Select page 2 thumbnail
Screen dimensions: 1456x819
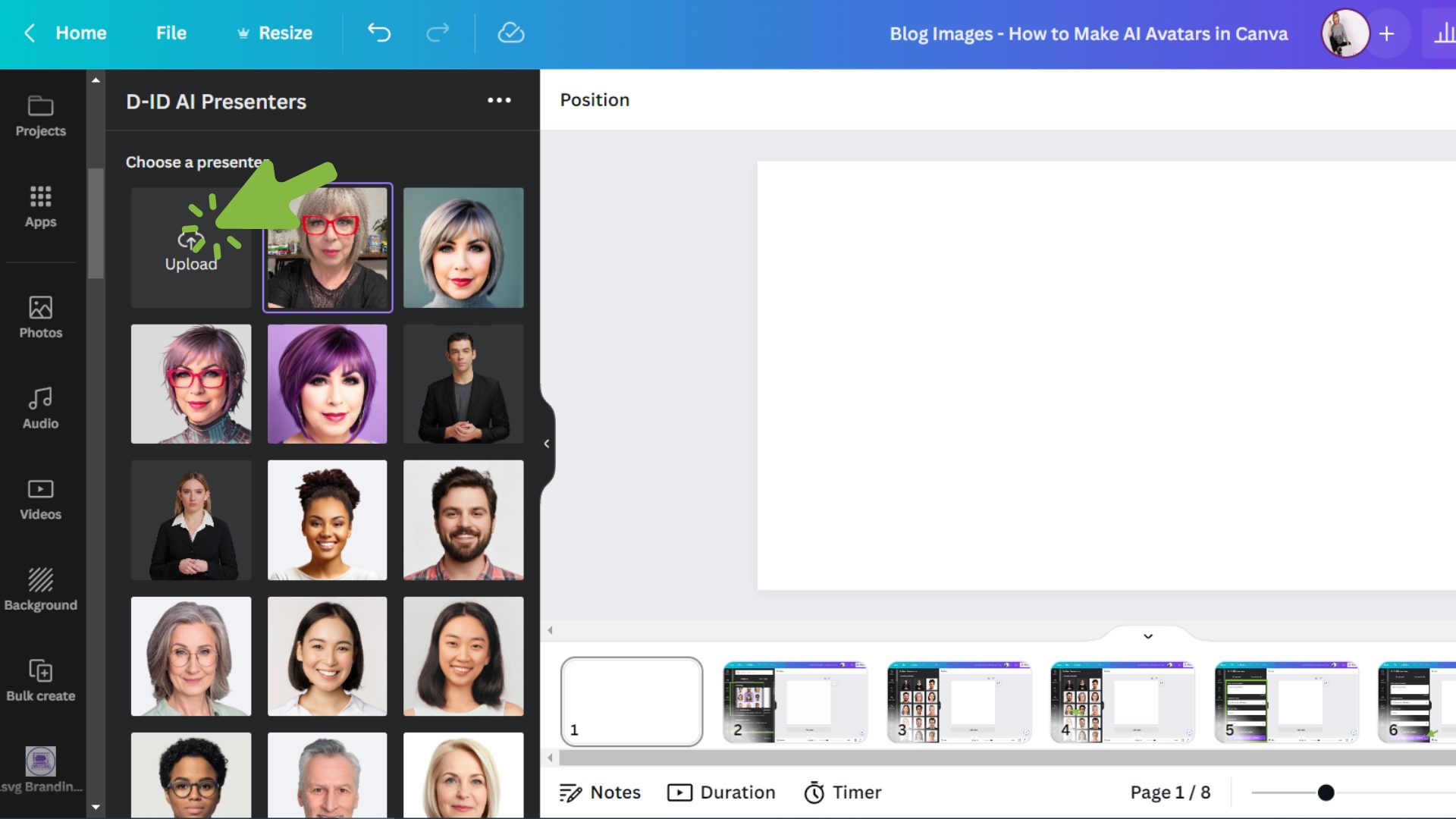(x=795, y=701)
